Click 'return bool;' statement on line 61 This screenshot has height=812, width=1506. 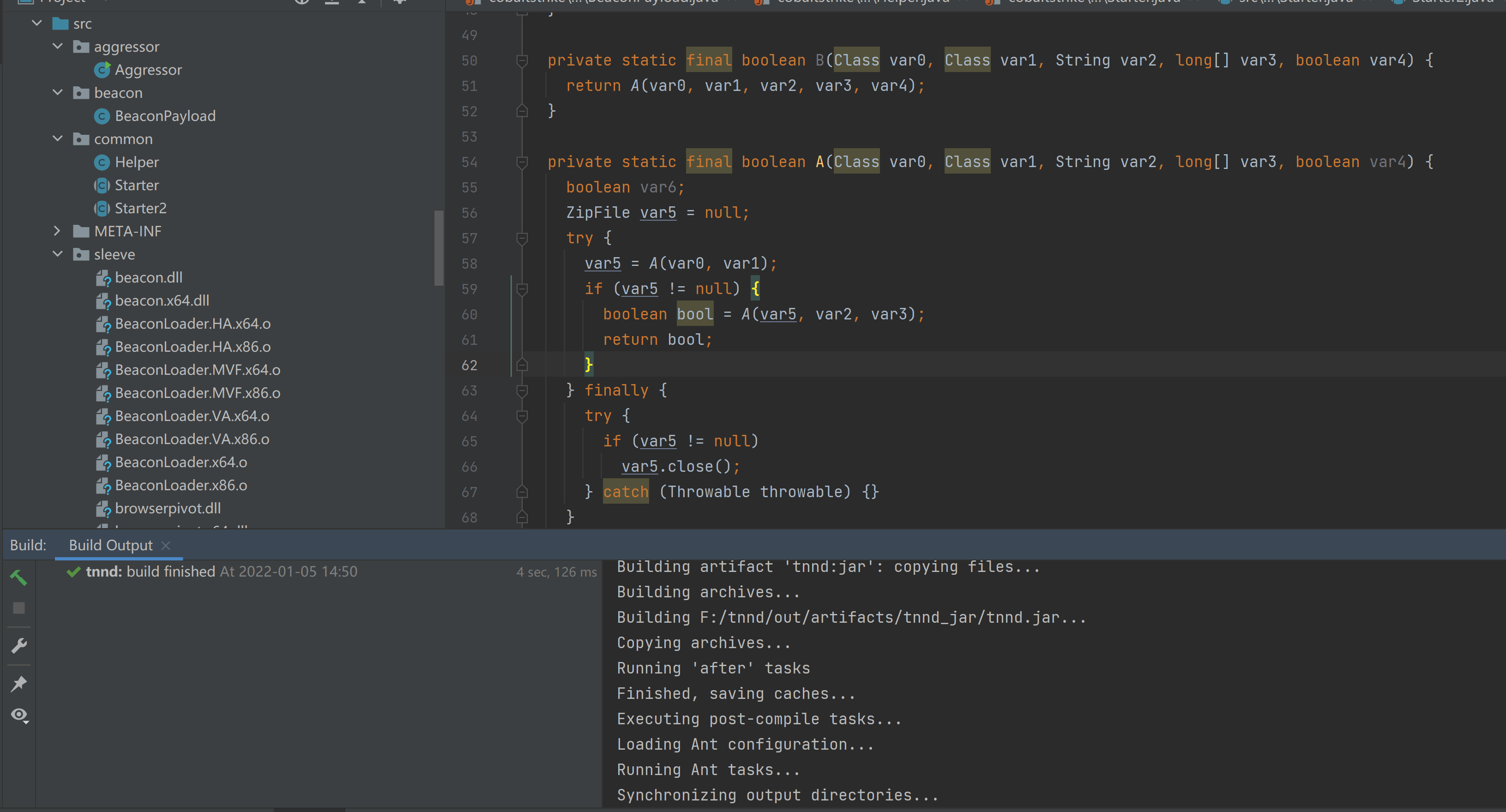[x=658, y=340]
